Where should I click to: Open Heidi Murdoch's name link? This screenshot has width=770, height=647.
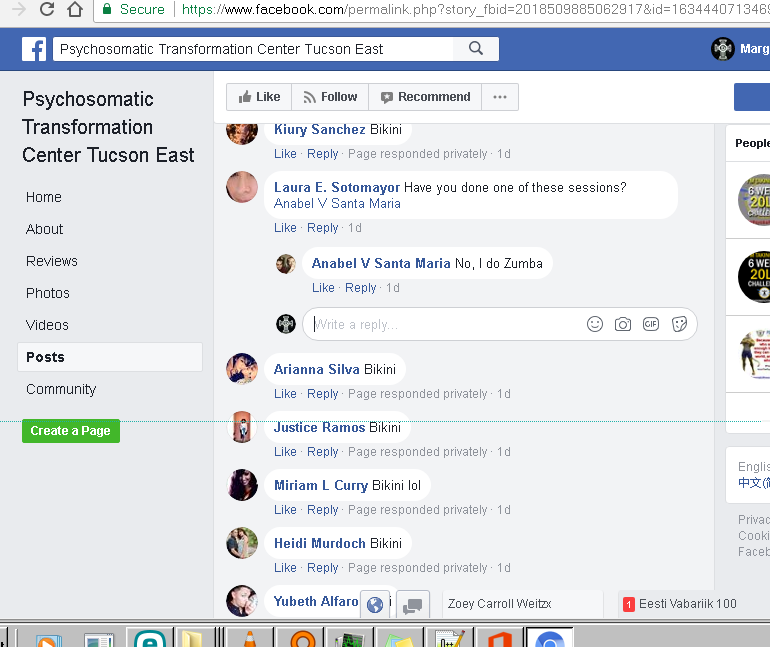click(x=319, y=543)
